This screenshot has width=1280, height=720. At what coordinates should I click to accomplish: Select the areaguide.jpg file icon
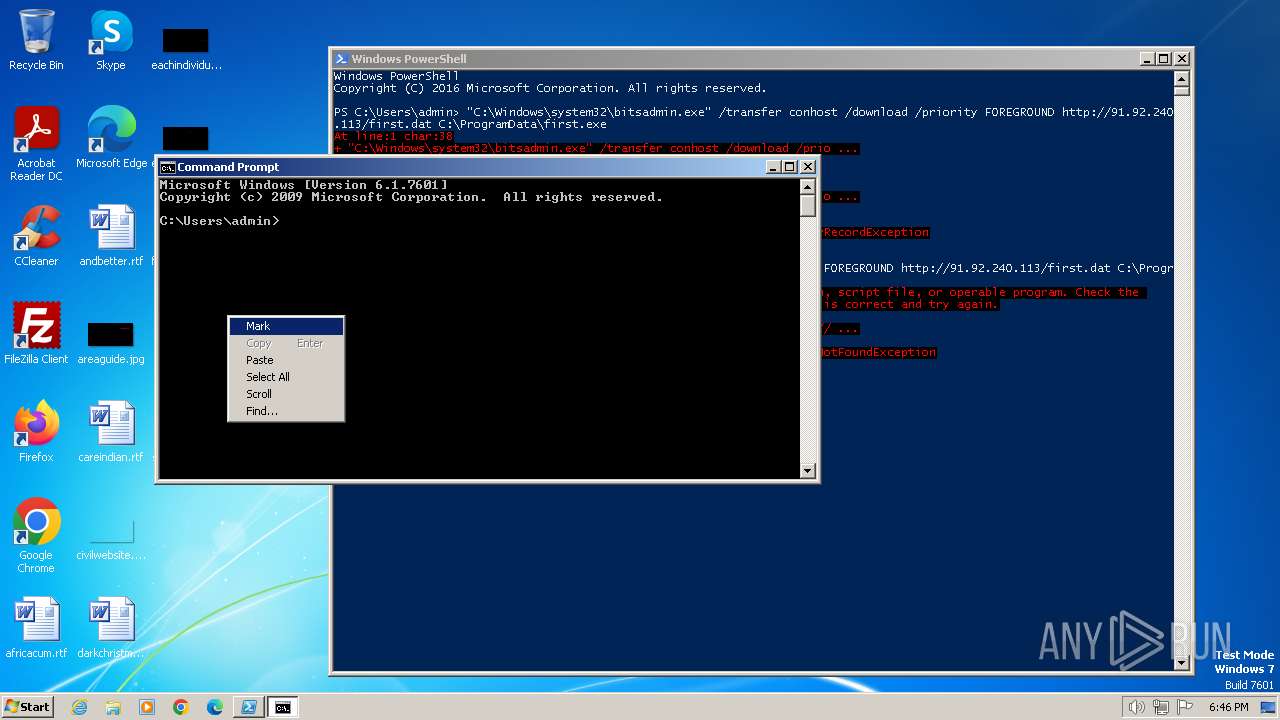(111, 342)
